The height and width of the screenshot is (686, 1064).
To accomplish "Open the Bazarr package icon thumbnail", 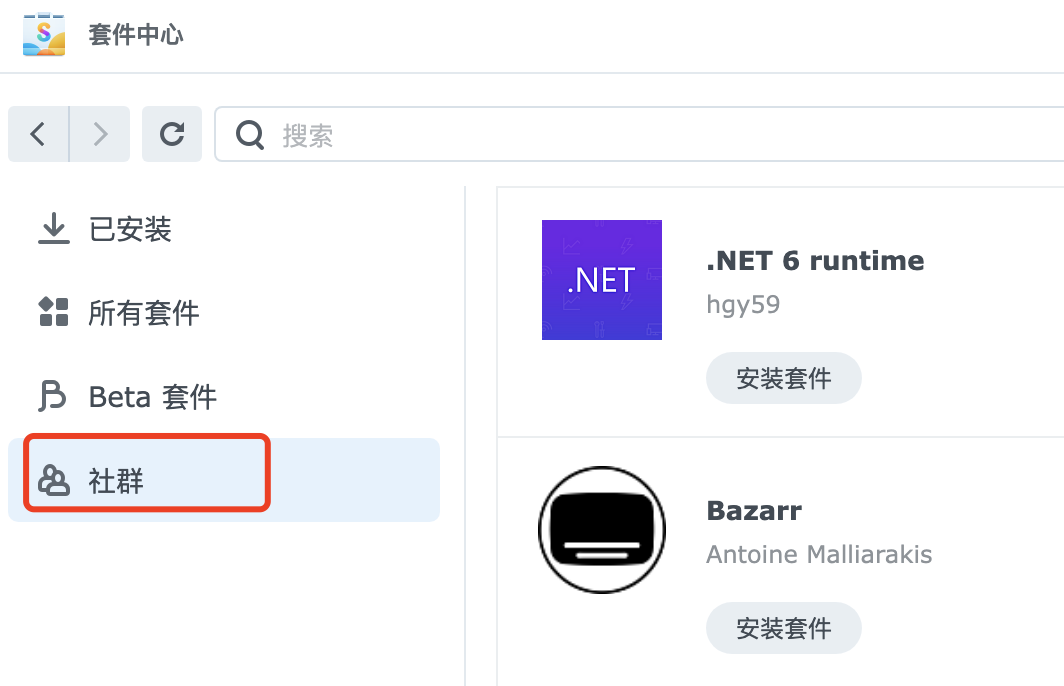I will click(602, 529).
